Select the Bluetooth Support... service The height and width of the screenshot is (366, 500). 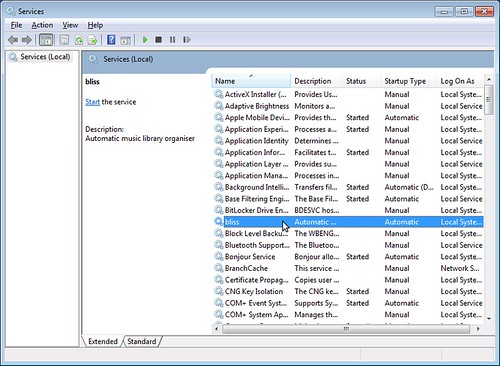pyautogui.click(x=348, y=245)
